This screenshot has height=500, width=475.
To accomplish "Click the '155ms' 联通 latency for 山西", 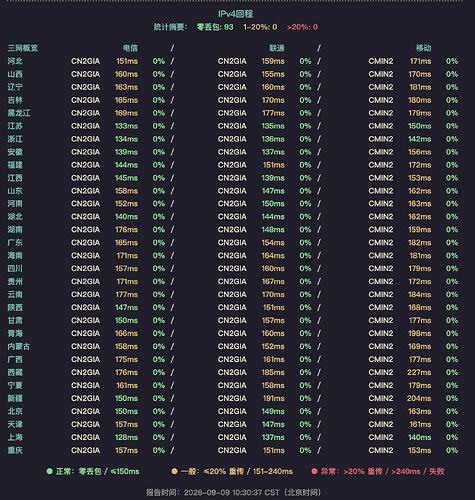I will [x=273, y=74].
